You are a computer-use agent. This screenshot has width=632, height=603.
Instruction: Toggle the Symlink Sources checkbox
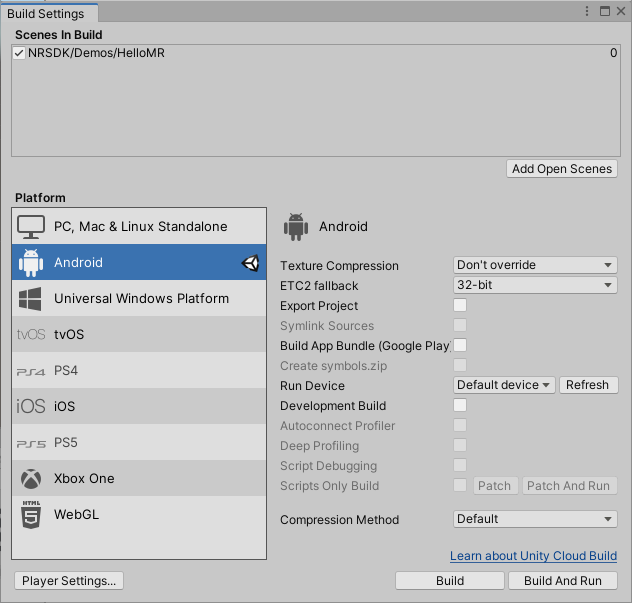(460, 325)
